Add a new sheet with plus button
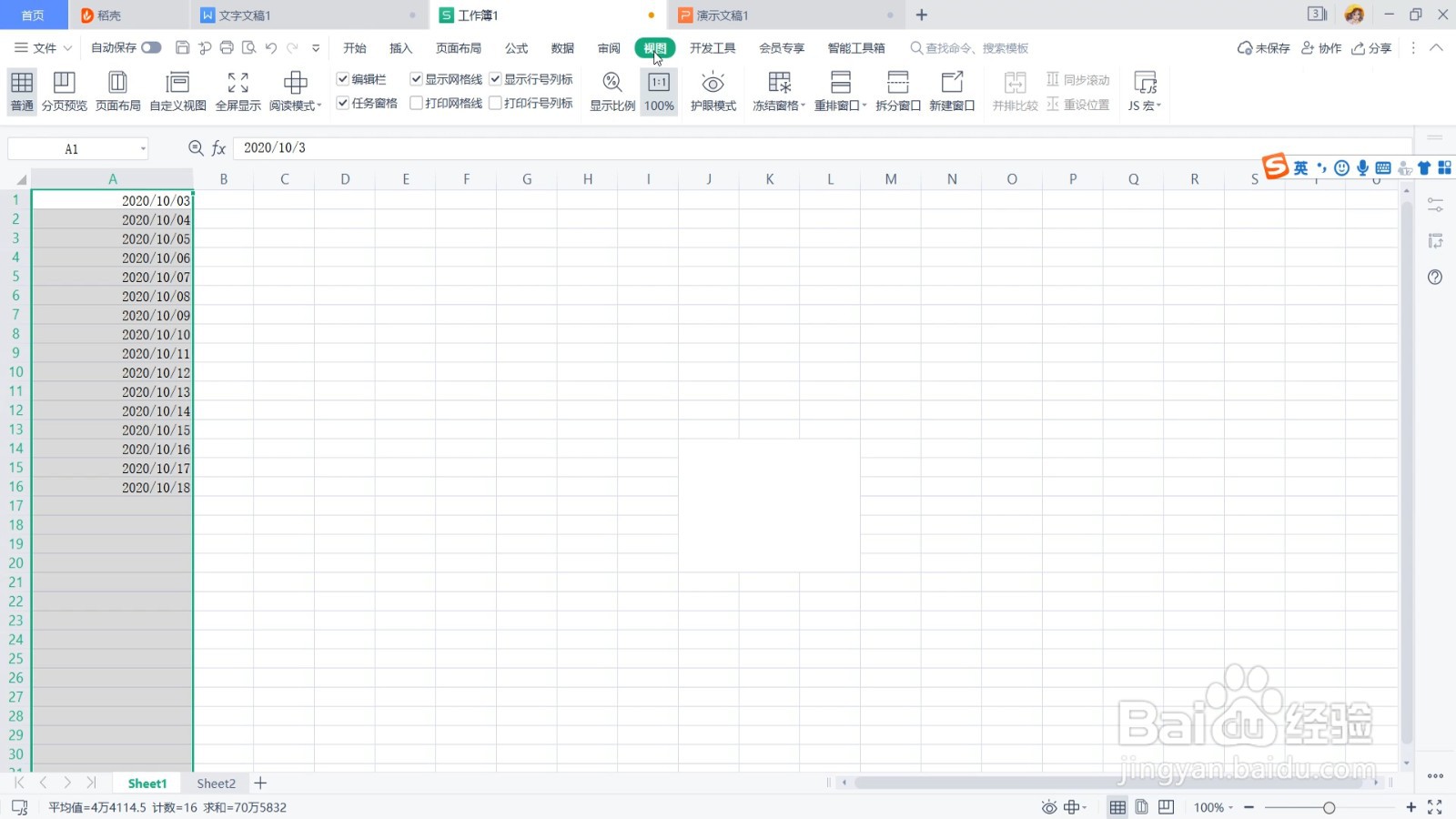1456x819 pixels. [x=260, y=784]
